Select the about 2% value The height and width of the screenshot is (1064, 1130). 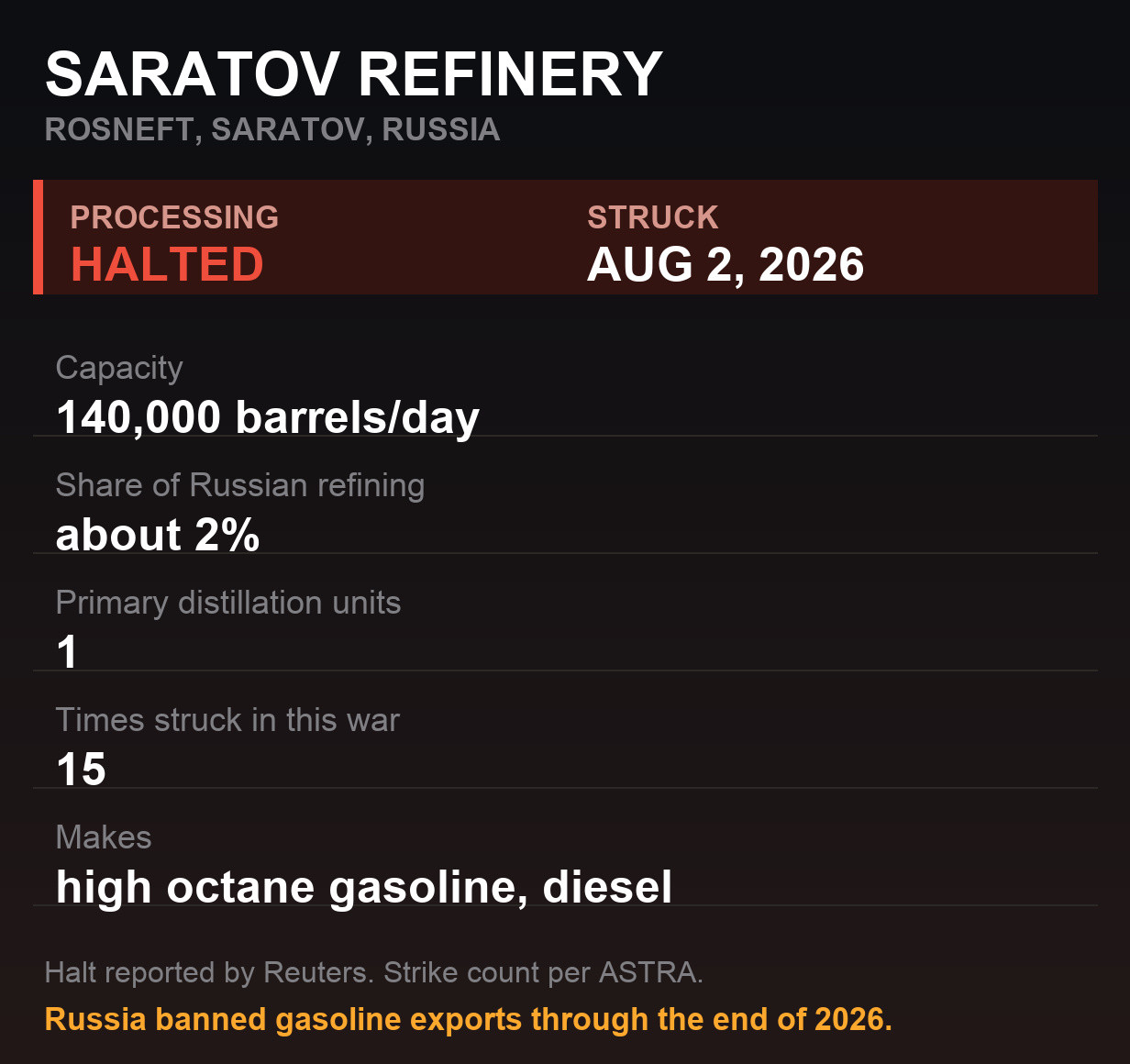click(x=158, y=535)
